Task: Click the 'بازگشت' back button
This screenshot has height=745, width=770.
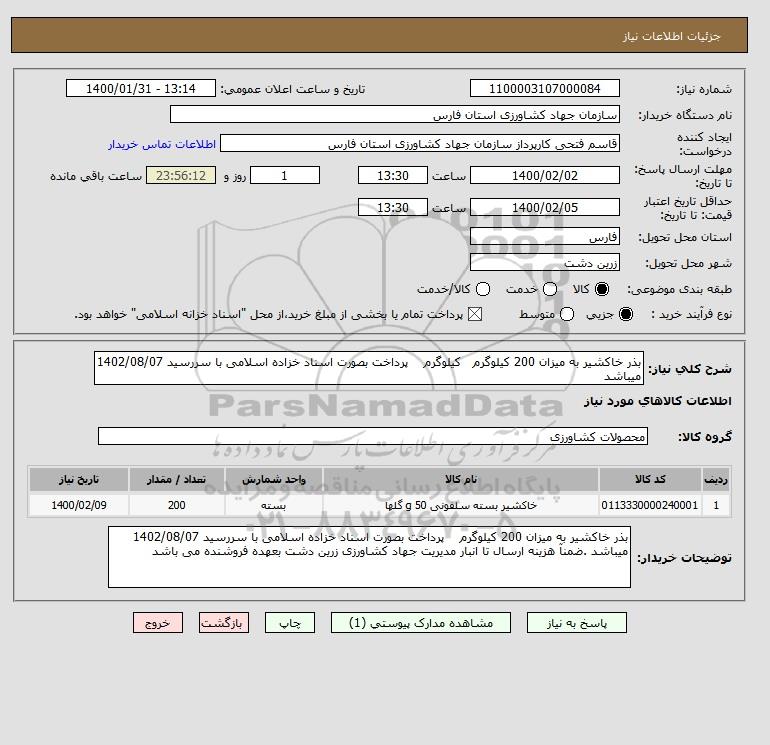Action: click(224, 622)
